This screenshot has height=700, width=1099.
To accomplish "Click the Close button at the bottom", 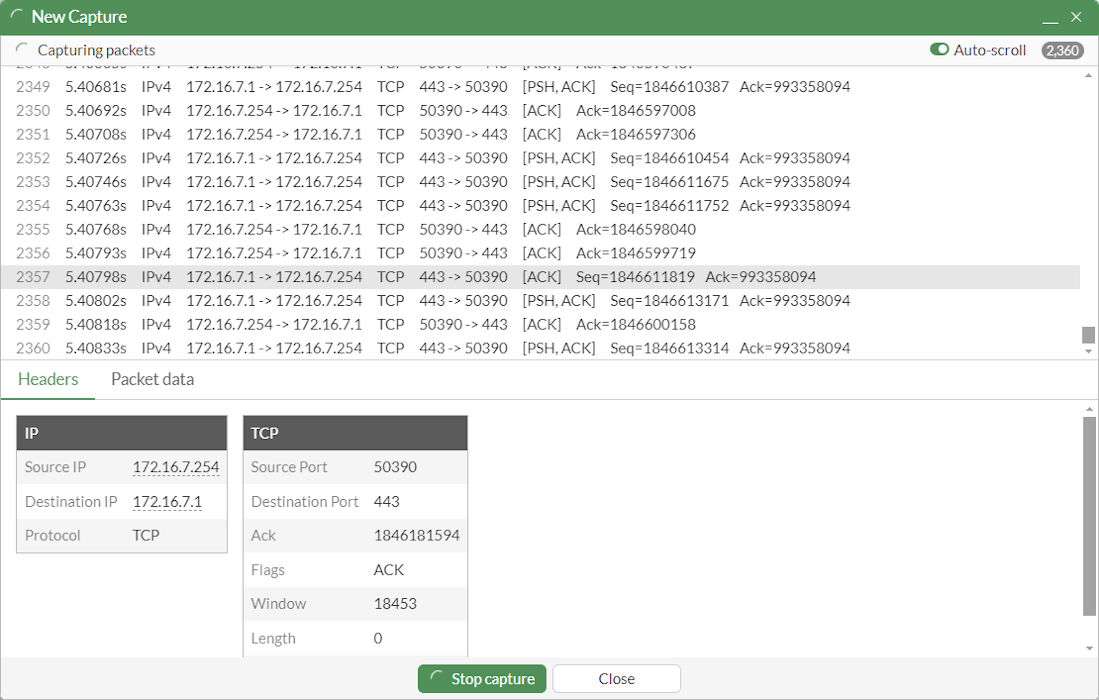I will click(x=616, y=678).
